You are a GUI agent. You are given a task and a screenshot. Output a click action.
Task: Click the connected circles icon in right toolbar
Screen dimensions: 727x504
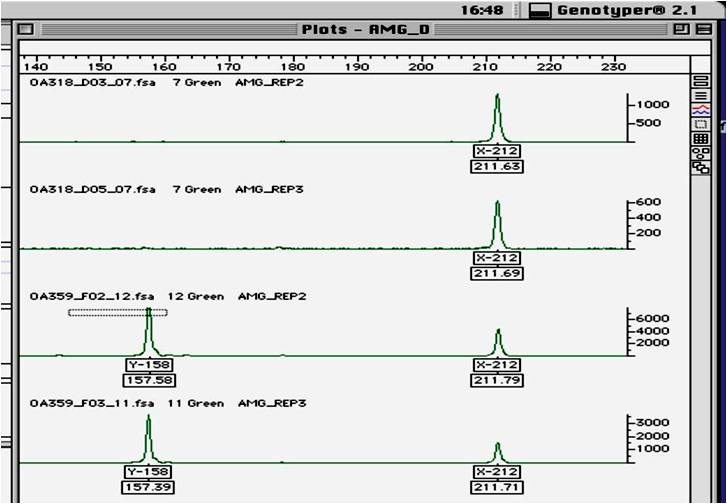click(700, 153)
